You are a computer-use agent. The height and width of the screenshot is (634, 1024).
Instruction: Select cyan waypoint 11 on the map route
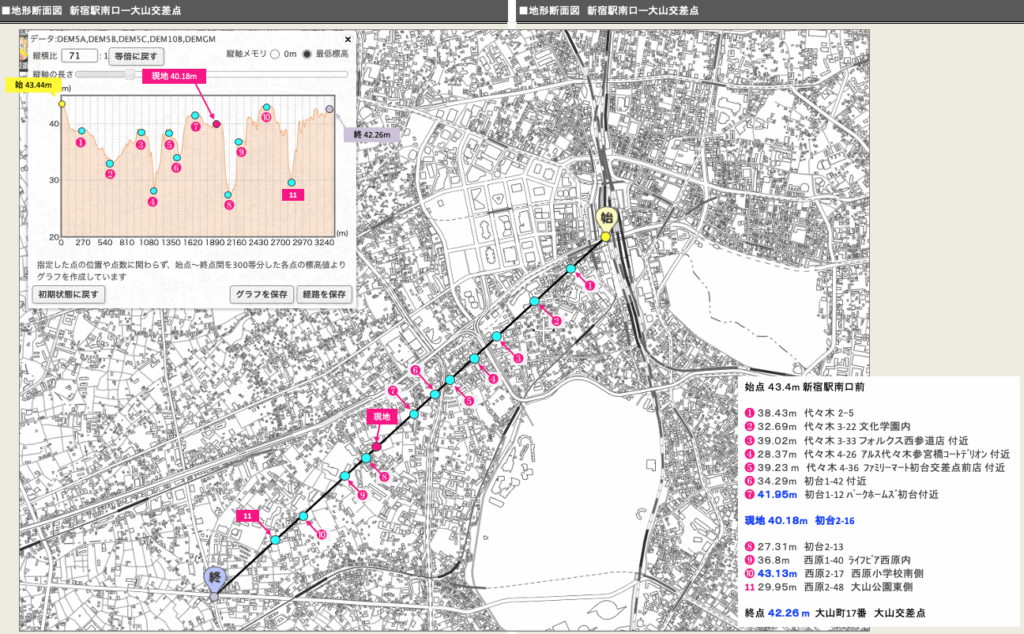pos(276,540)
